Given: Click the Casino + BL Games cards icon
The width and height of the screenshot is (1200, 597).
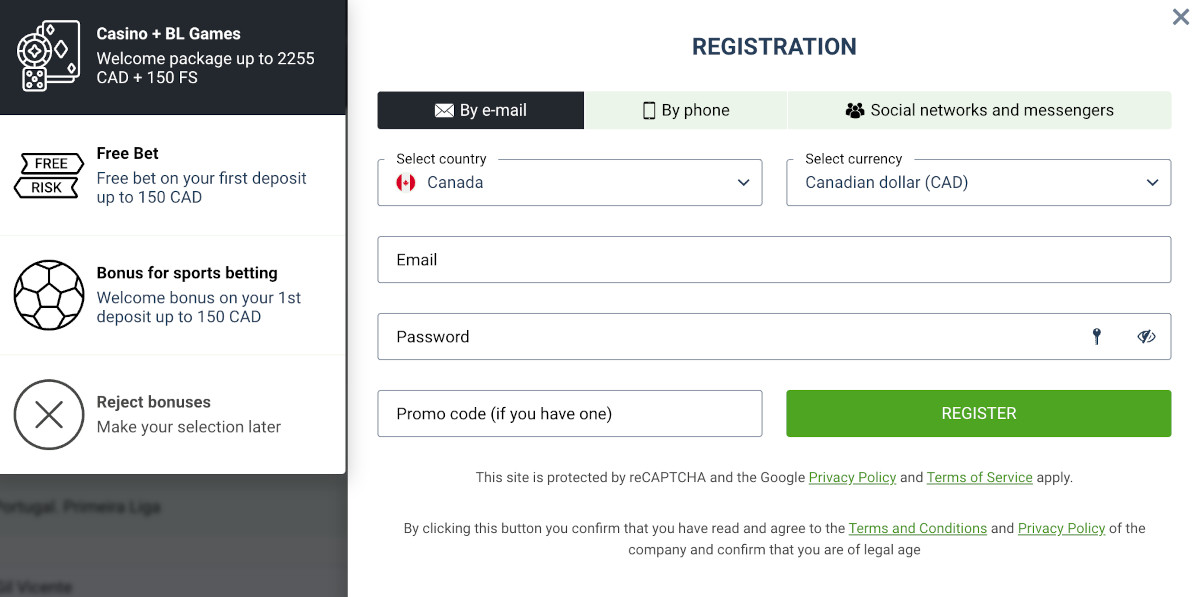Looking at the screenshot, I should 48,57.
